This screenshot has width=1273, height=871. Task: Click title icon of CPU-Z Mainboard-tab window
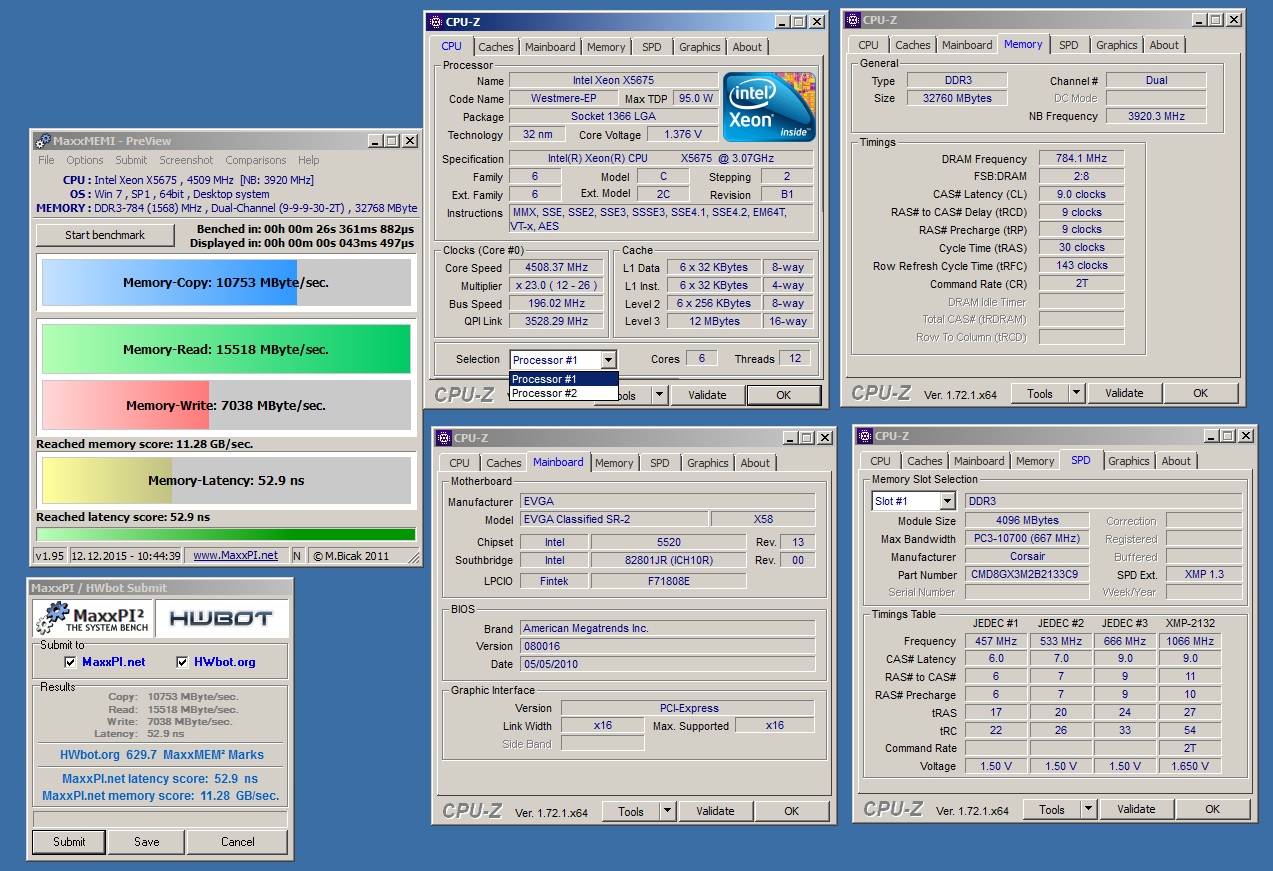443,437
